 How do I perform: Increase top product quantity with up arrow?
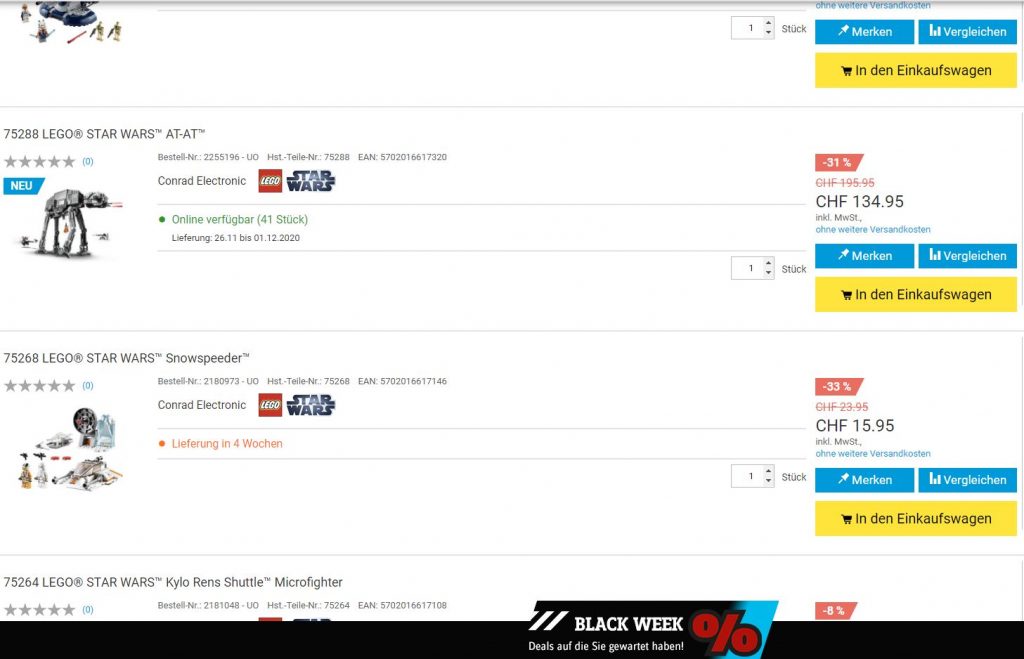(769, 23)
